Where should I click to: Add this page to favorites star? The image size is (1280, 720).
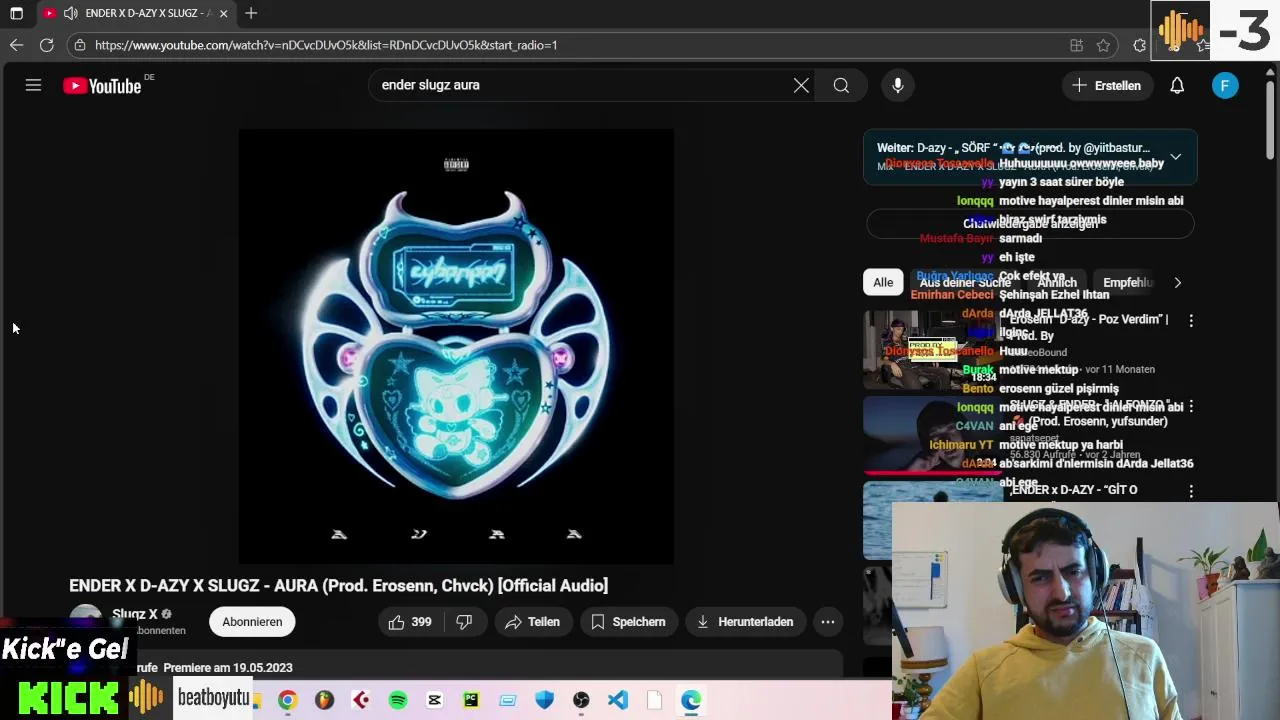point(1103,45)
